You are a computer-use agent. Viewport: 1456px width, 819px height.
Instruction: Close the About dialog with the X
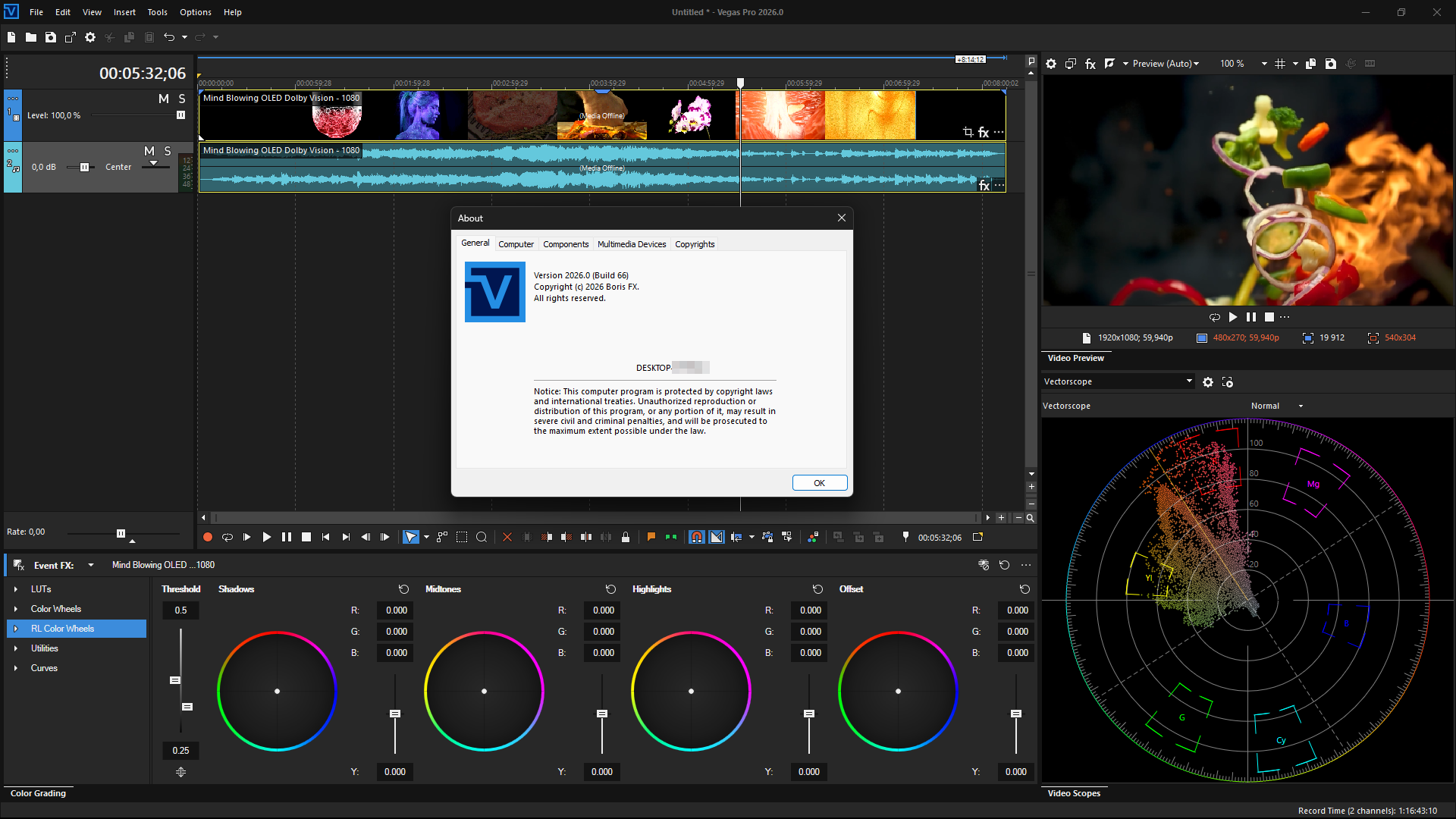point(842,218)
